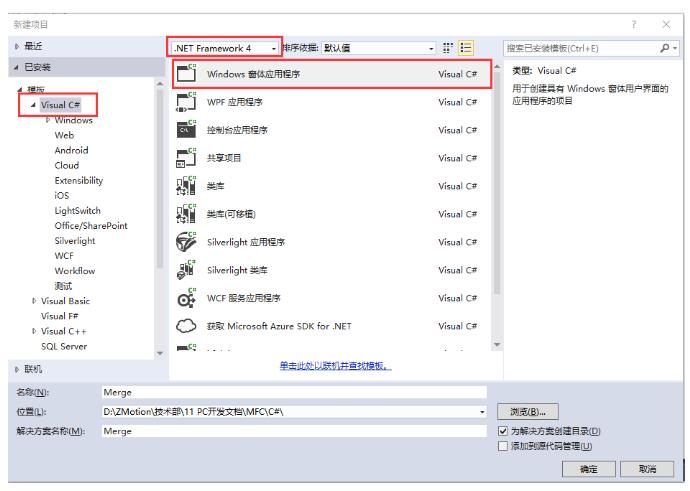Viewport: 690px width, 491px height.
Task: Click the 确定 button
Action: pos(588,469)
